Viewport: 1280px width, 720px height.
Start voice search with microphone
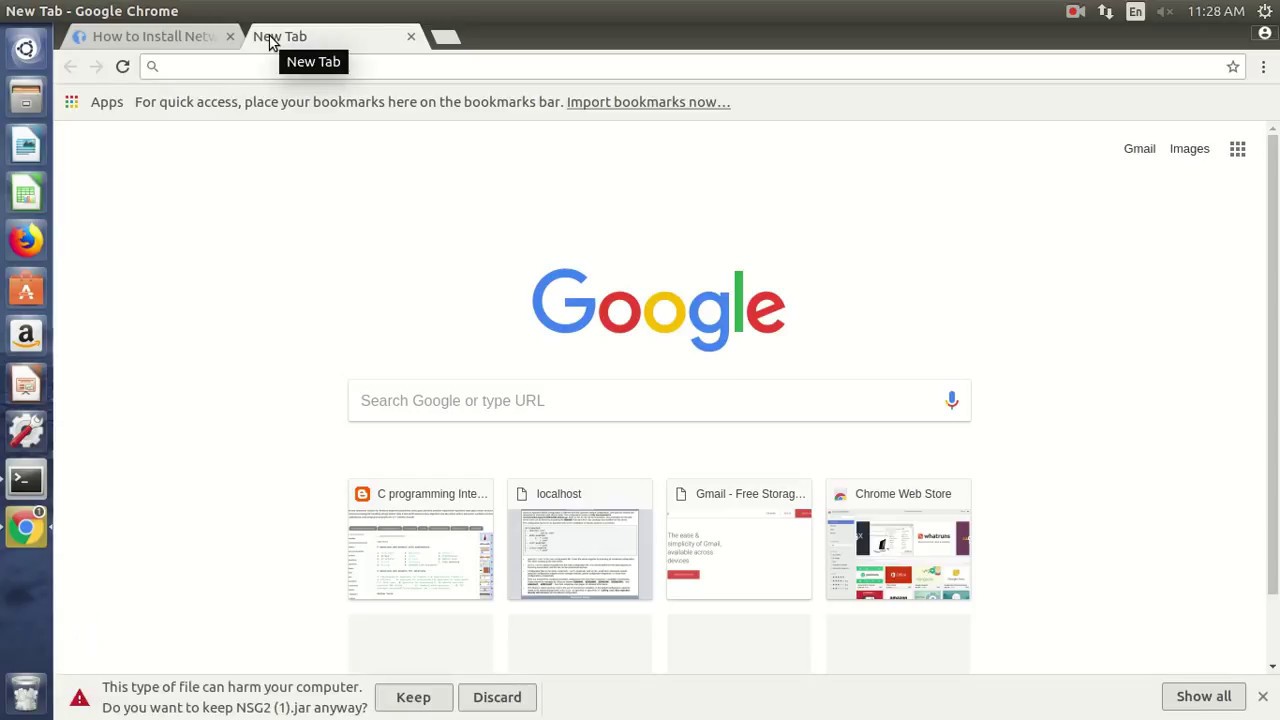[x=952, y=400]
